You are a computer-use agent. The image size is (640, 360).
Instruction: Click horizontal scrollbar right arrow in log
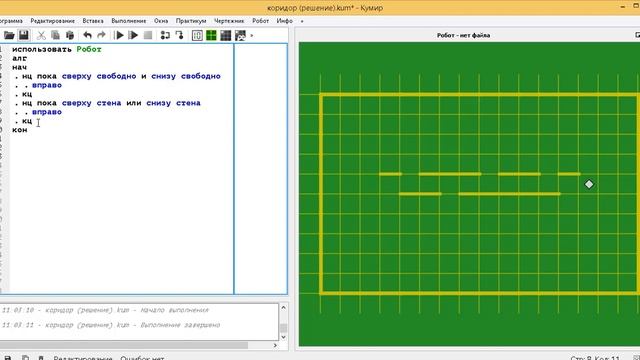point(275,345)
